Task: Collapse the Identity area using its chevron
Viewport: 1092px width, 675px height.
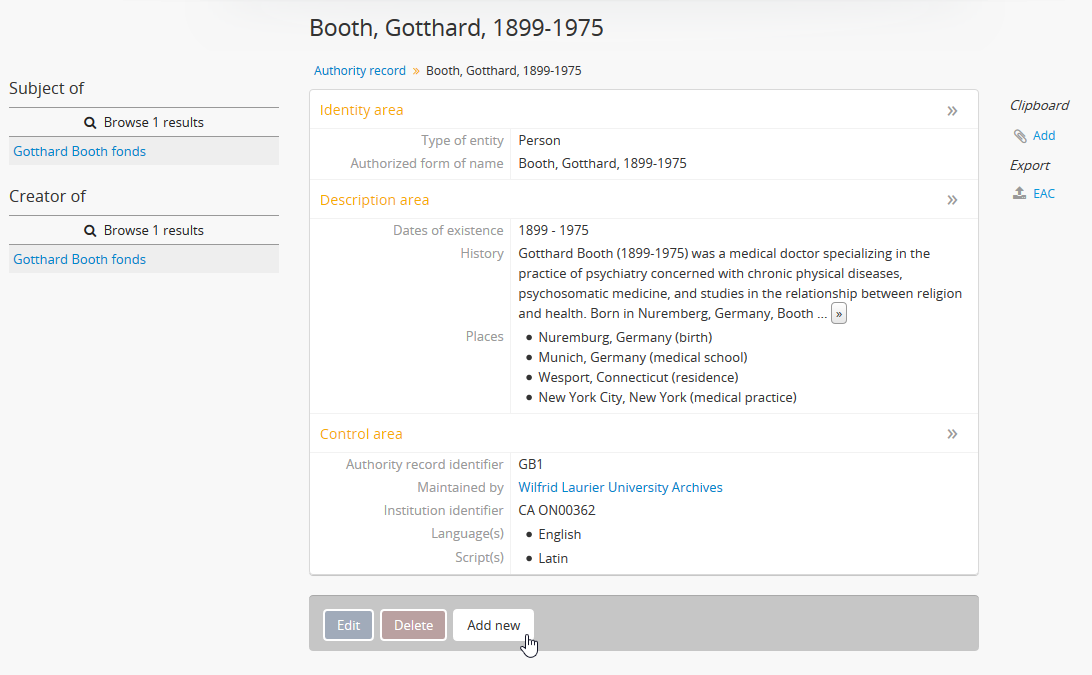Action: tap(952, 111)
